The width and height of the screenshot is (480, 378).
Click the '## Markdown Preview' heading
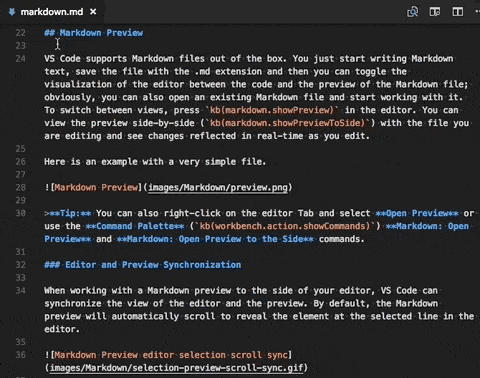point(94,33)
